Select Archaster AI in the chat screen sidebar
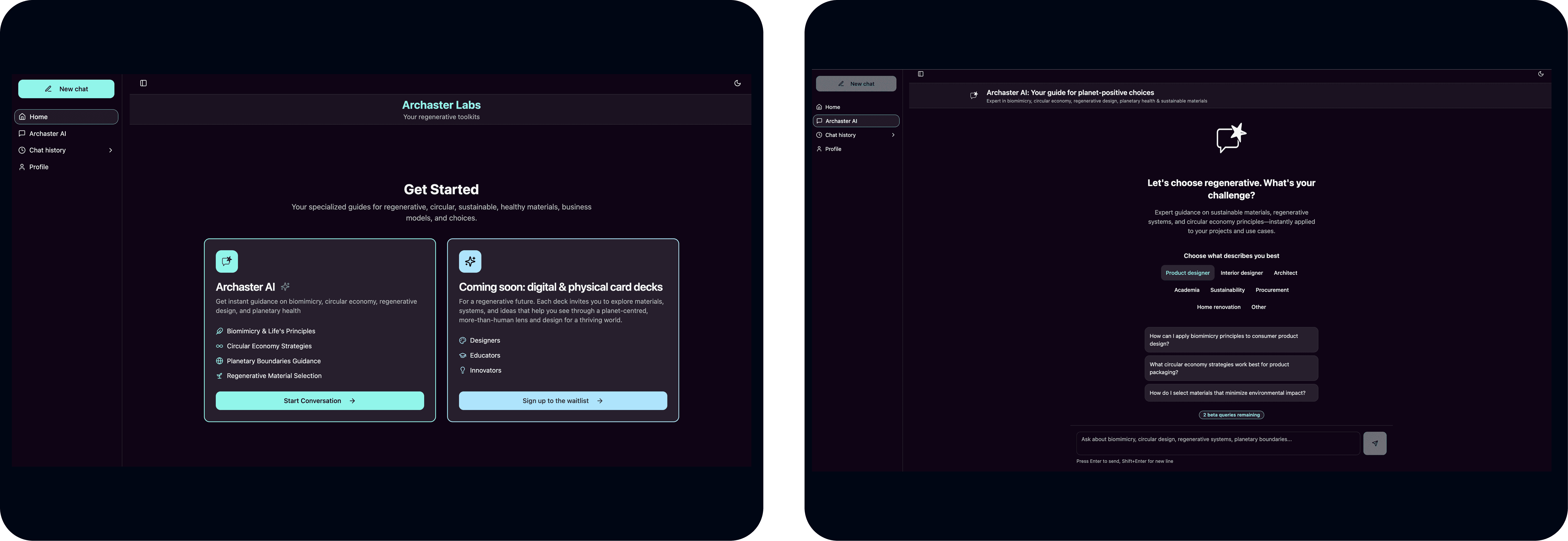The width and height of the screenshot is (1568, 541). (x=856, y=121)
